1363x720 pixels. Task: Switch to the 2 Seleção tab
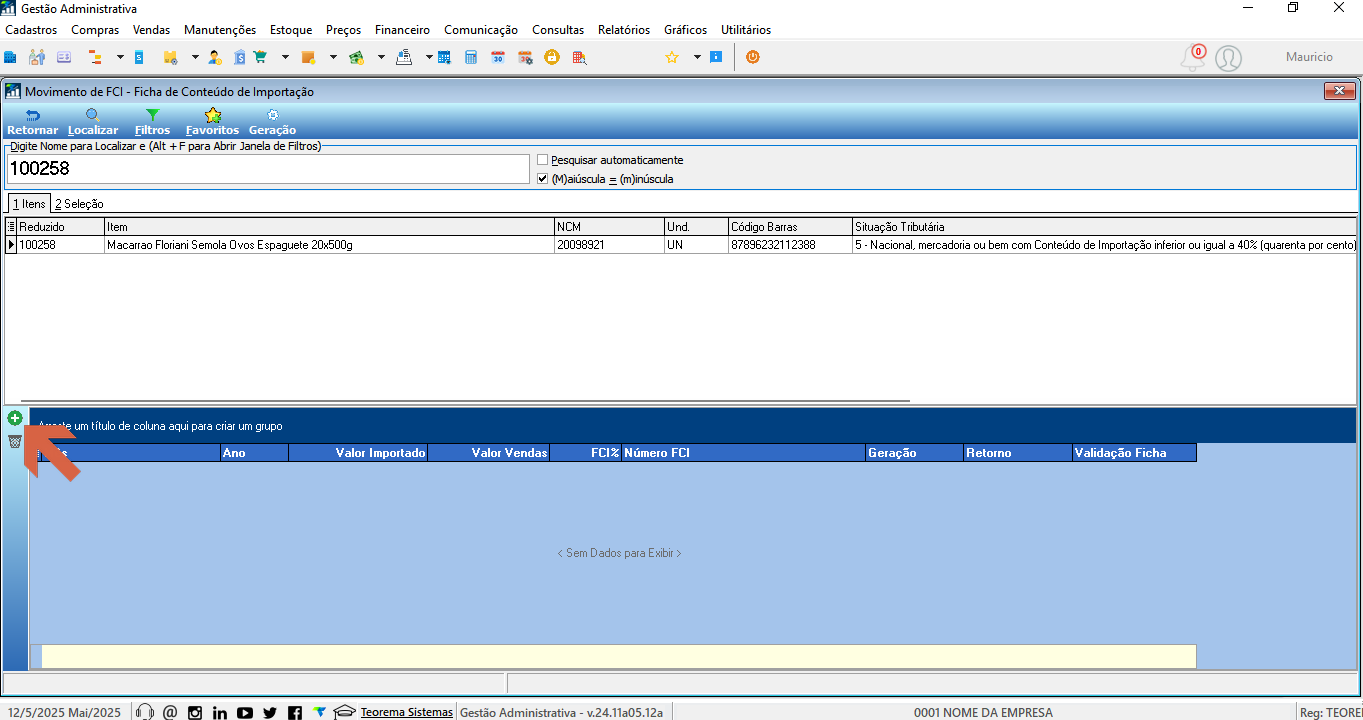79,203
